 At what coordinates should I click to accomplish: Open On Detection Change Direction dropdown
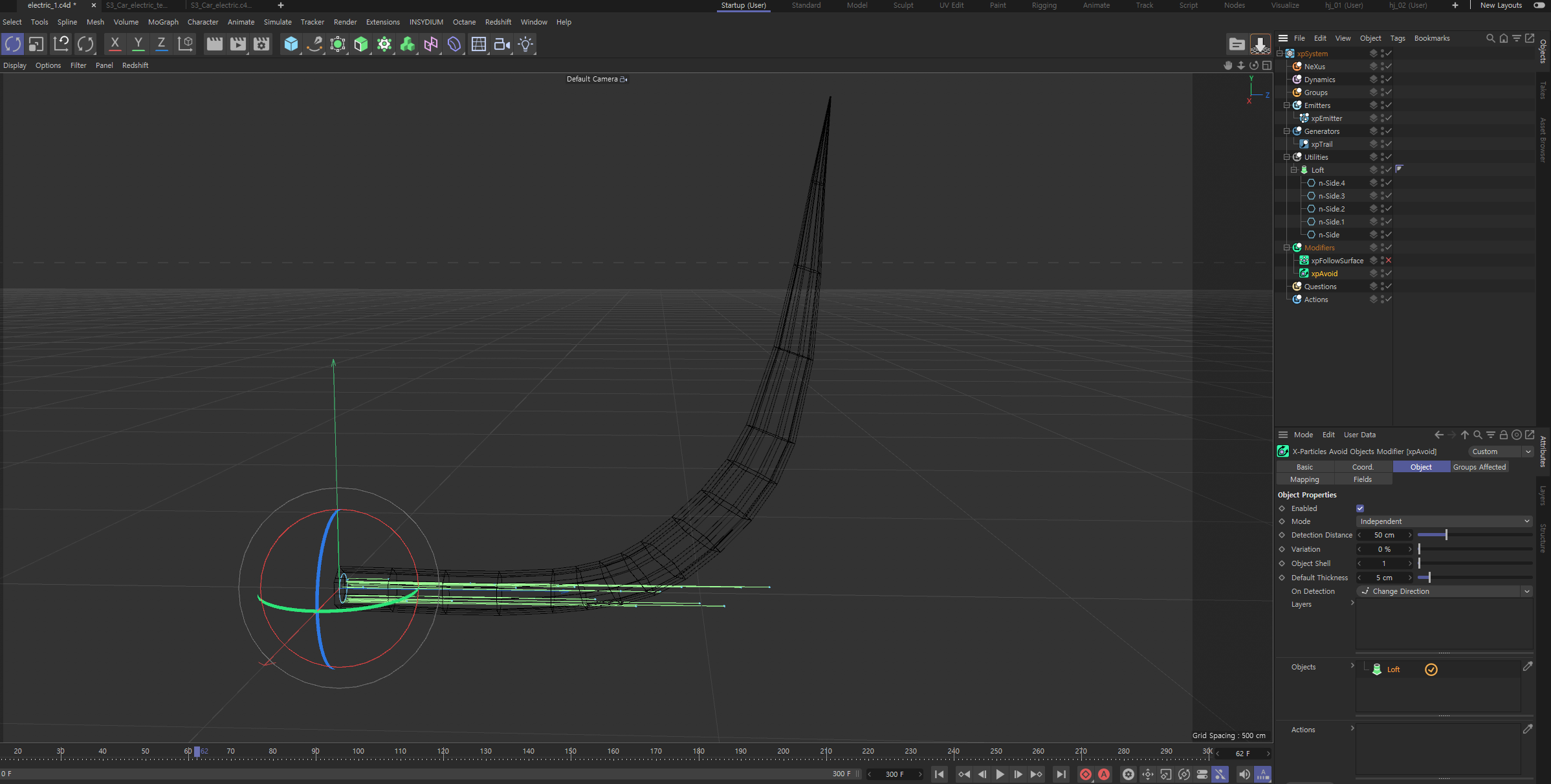[x=1444, y=591]
